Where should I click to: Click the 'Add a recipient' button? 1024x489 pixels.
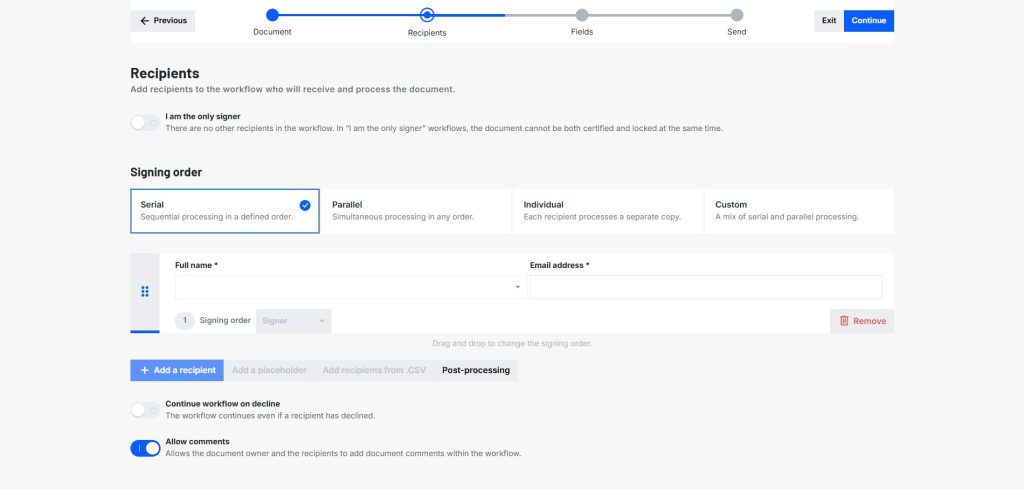pyautogui.click(x=177, y=370)
